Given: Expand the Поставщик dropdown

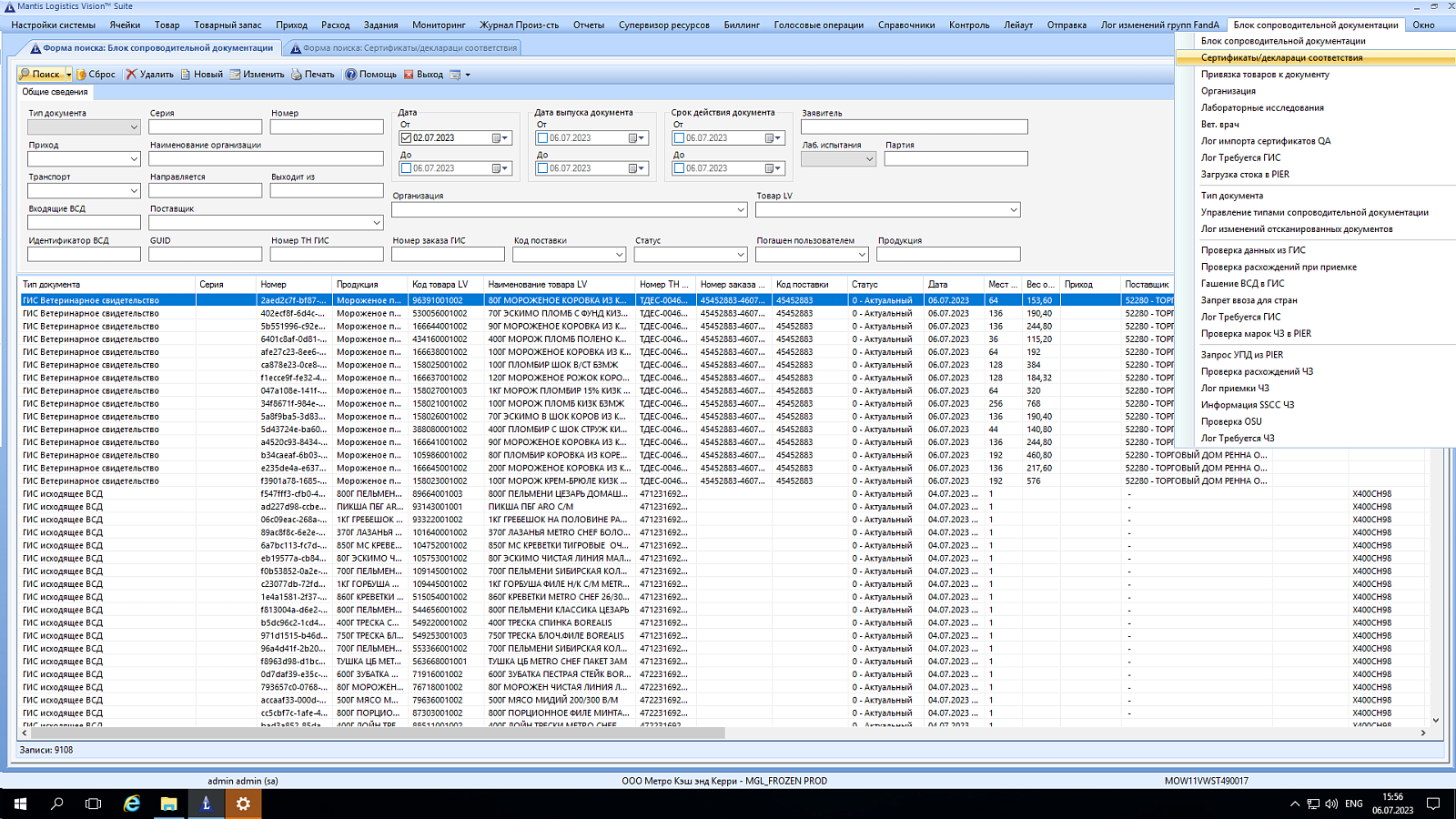Looking at the screenshot, I should click(x=377, y=223).
